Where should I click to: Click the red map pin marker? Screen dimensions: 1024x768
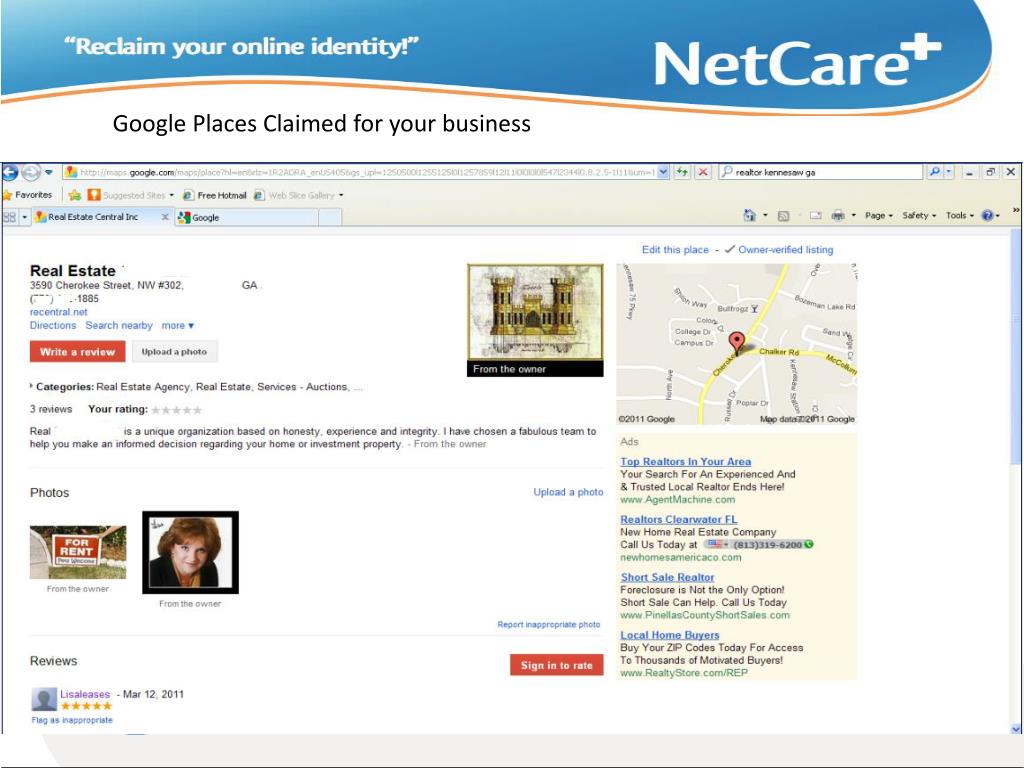(737, 342)
